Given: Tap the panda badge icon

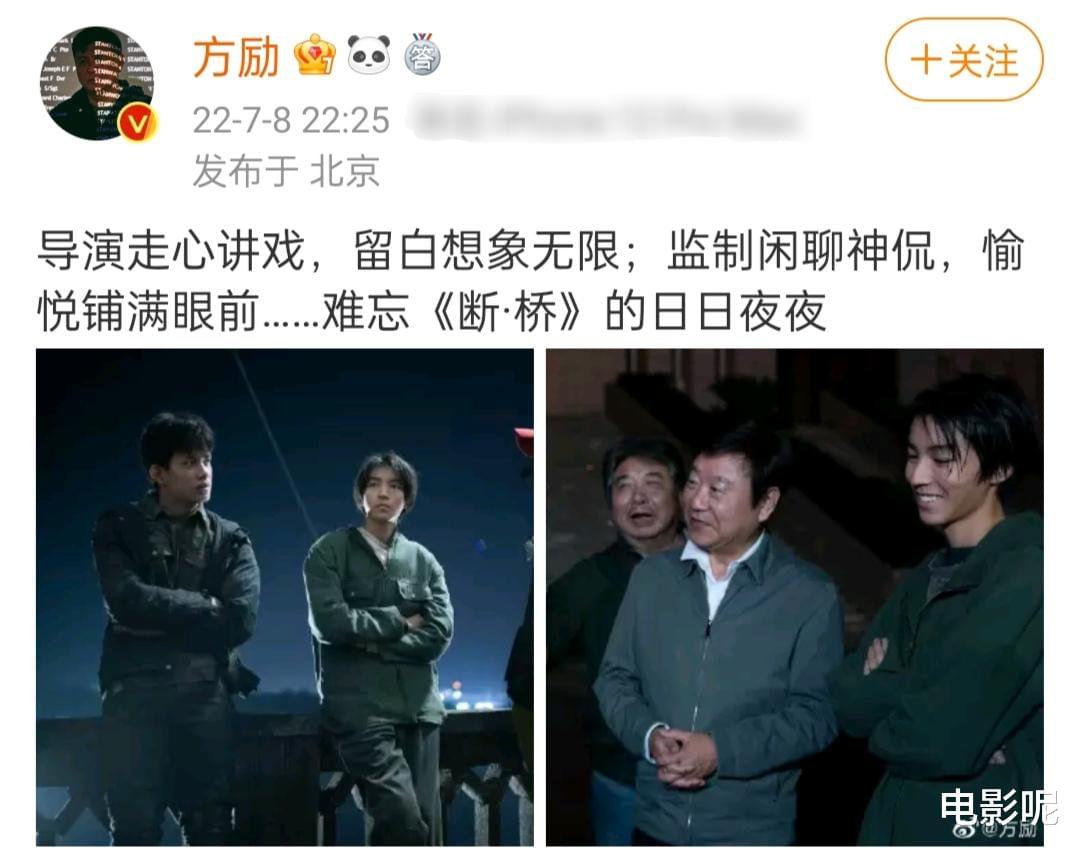Looking at the screenshot, I should pos(368,54).
